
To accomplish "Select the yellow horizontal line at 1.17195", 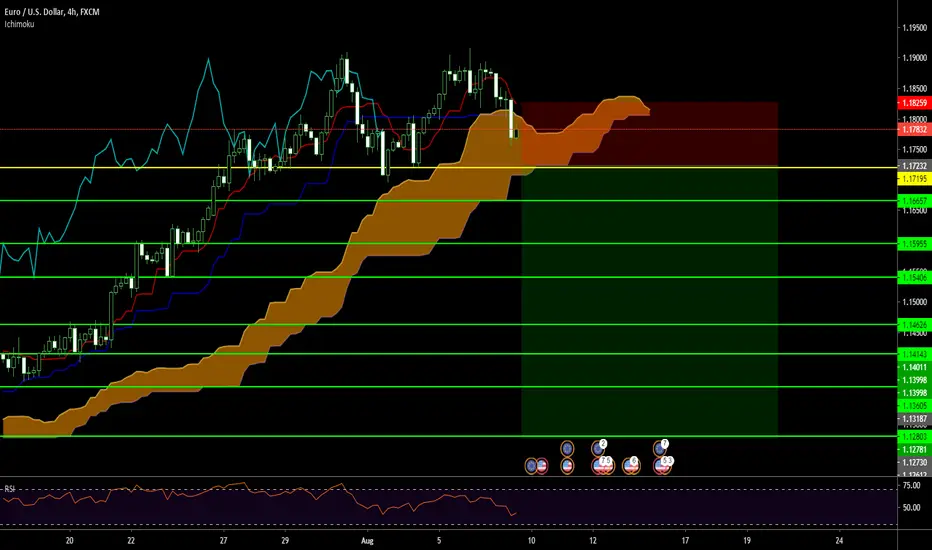I will [448, 168].
